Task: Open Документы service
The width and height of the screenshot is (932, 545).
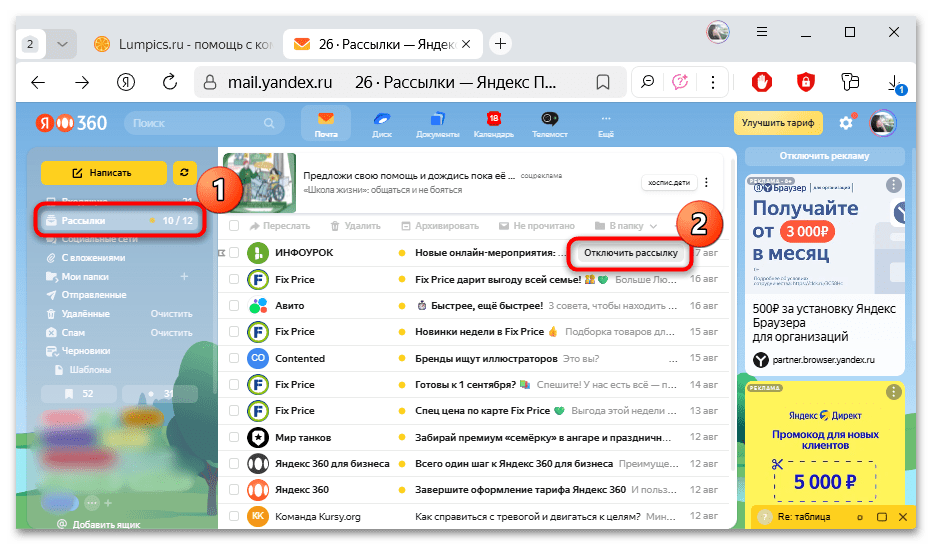Action: (x=437, y=124)
